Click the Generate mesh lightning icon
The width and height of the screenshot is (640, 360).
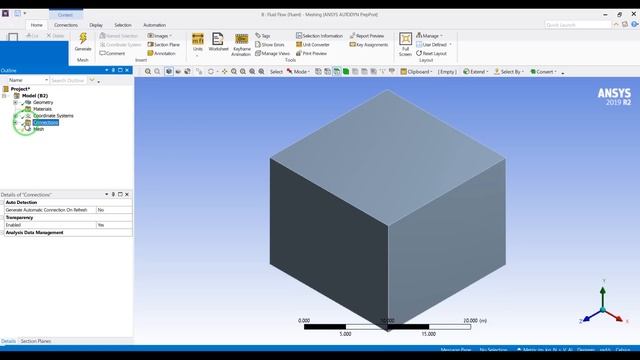click(x=83, y=38)
